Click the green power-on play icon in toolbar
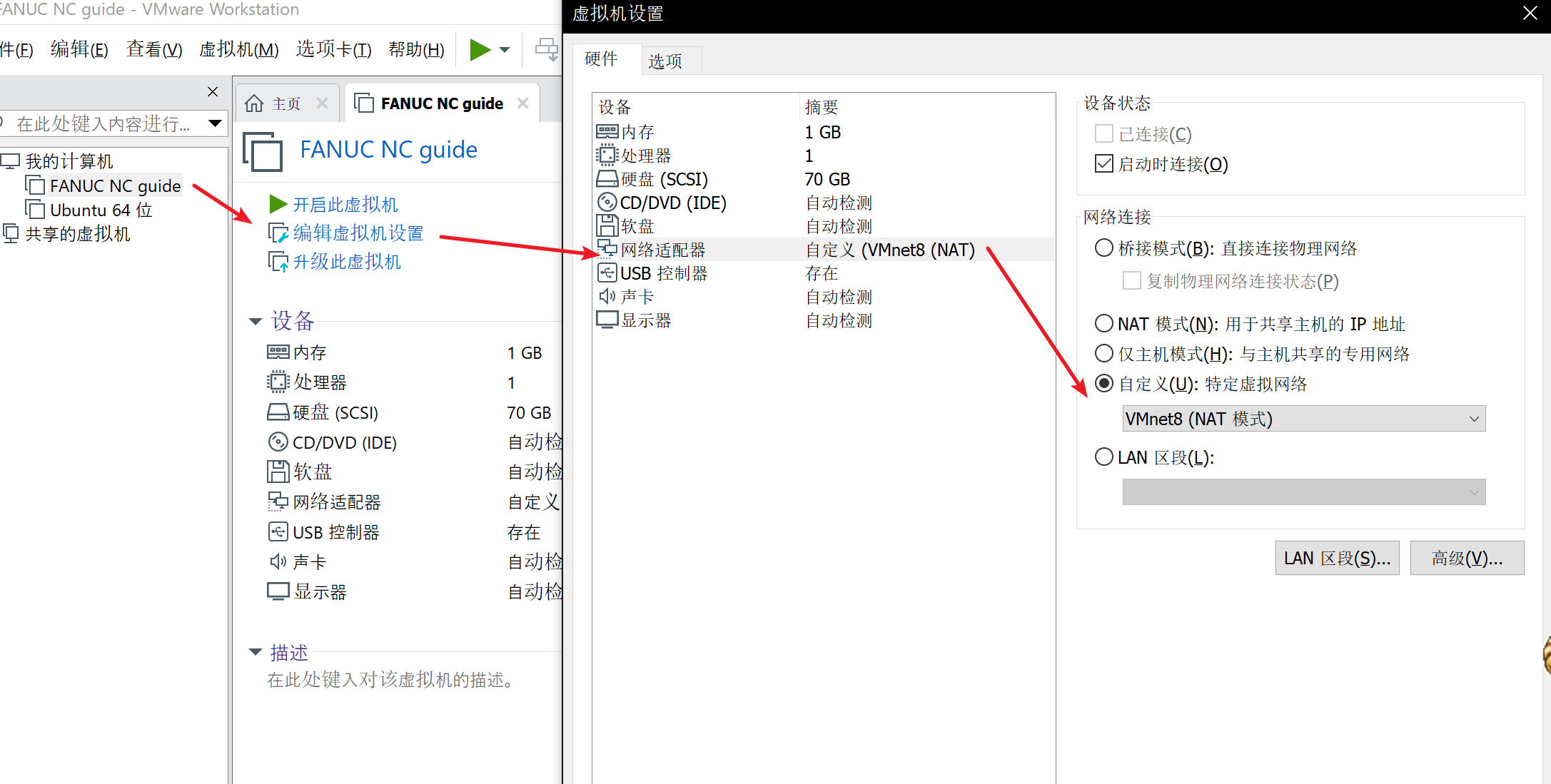This screenshot has width=1551, height=784. (x=480, y=50)
